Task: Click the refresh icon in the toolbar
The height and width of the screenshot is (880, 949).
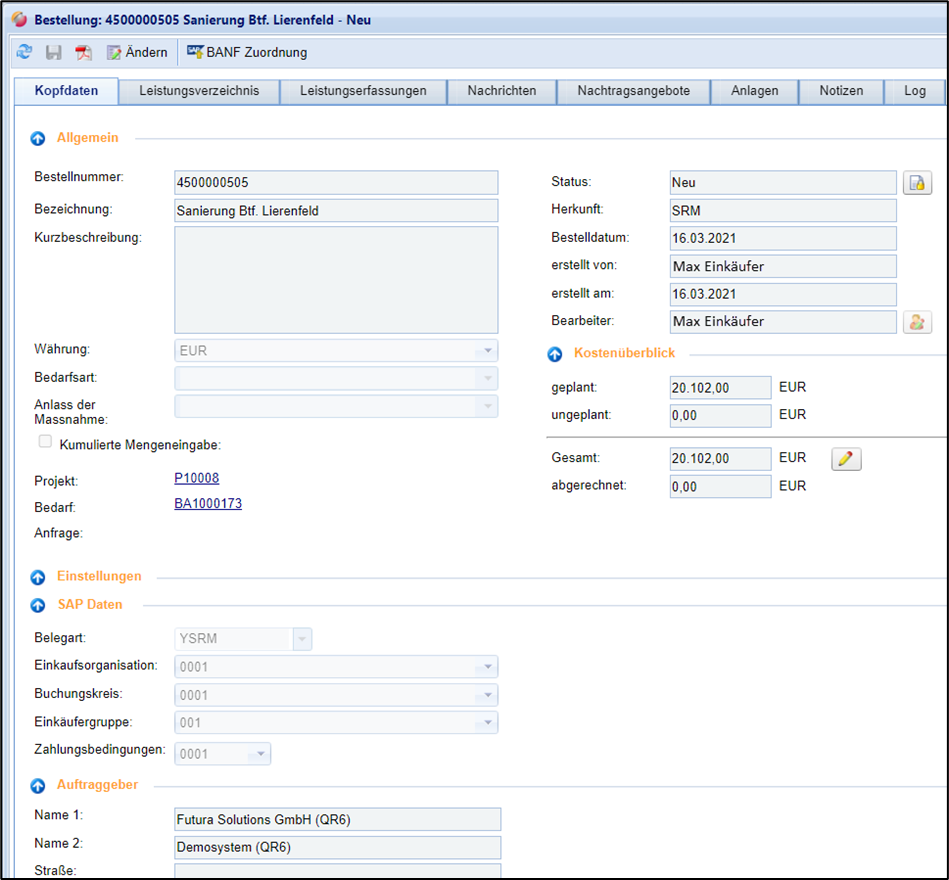Action: 25,52
